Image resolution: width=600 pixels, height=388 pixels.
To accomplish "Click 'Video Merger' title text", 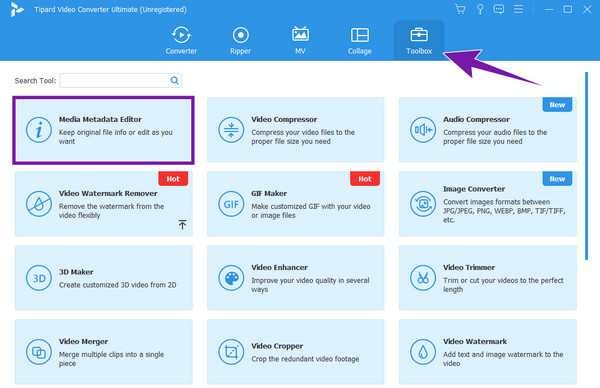I will click(83, 341).
